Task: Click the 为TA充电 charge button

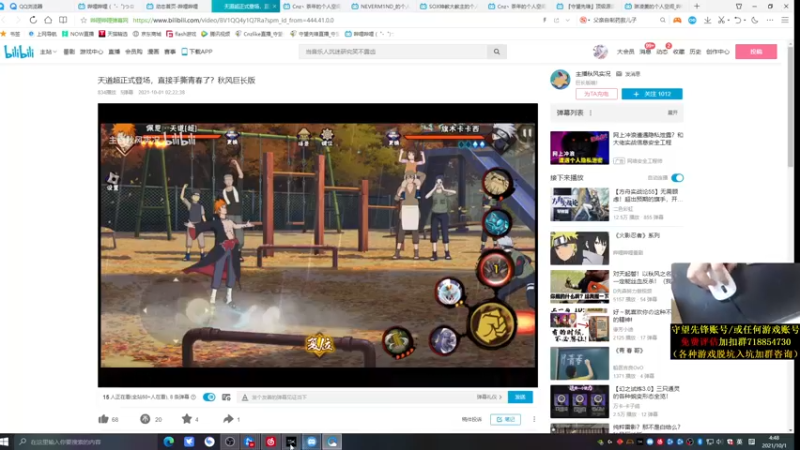Action: 596,94
